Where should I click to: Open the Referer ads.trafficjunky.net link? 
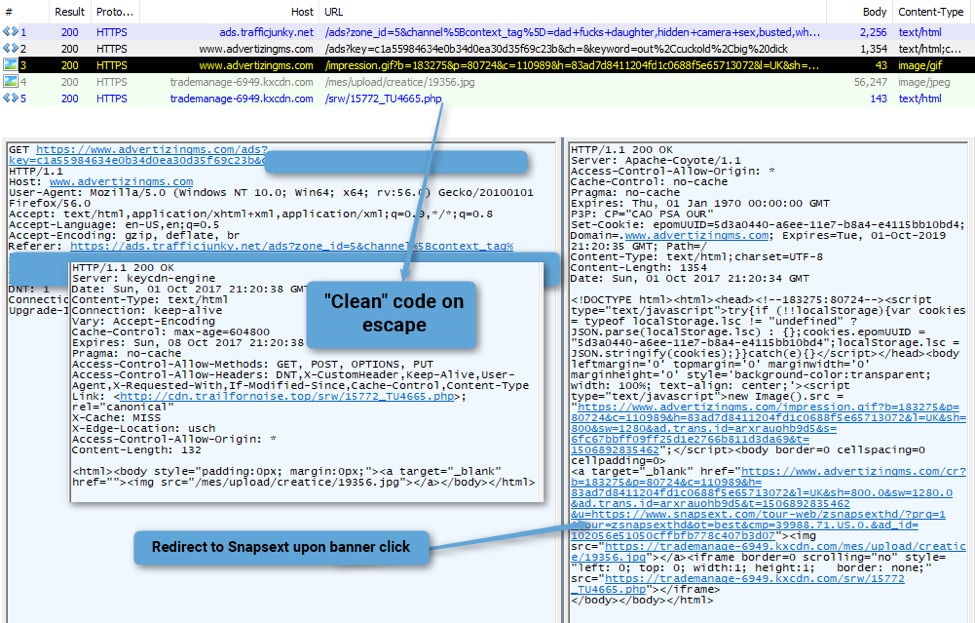click(x=292, y=246)
